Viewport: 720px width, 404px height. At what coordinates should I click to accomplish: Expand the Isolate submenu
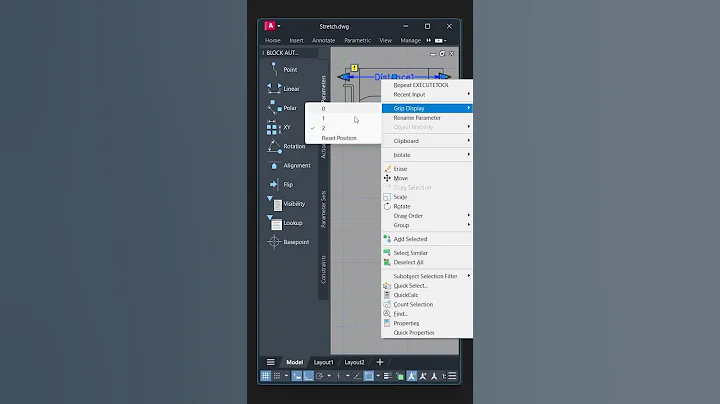click(x=427, y=155)
